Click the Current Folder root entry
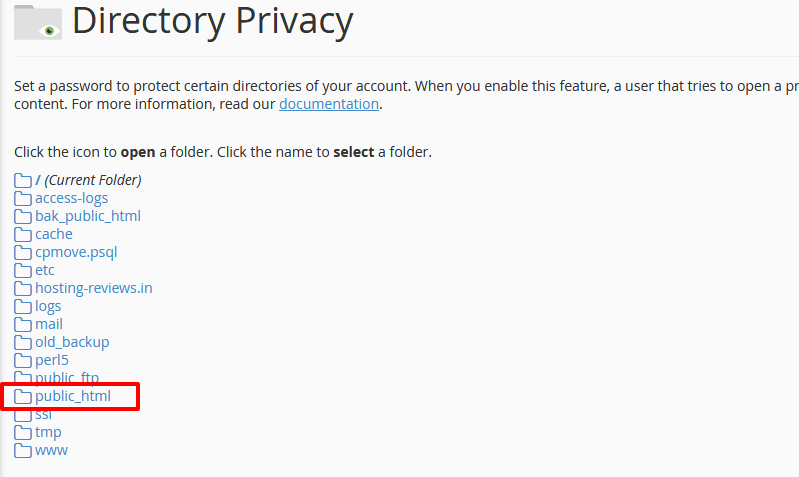 [x=88, y=180]
